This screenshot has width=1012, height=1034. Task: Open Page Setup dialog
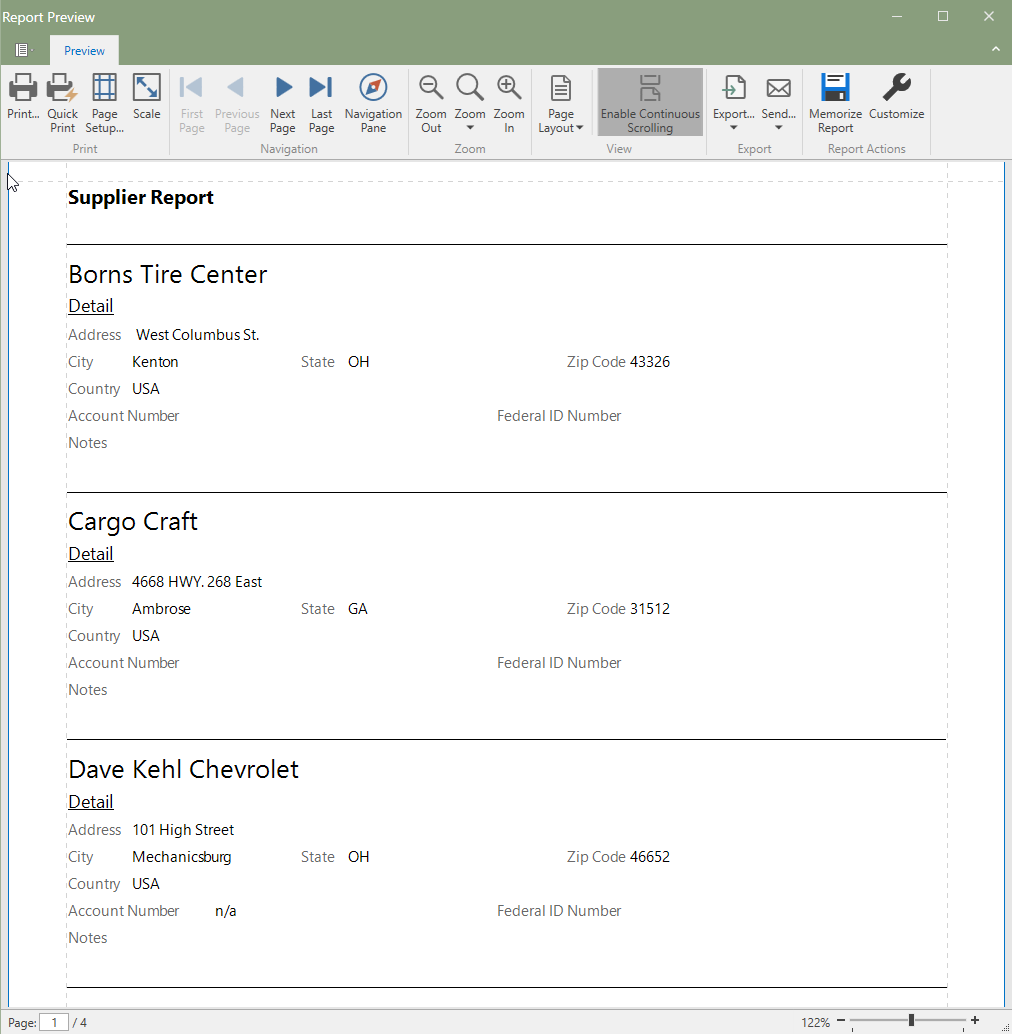[104, 90]
